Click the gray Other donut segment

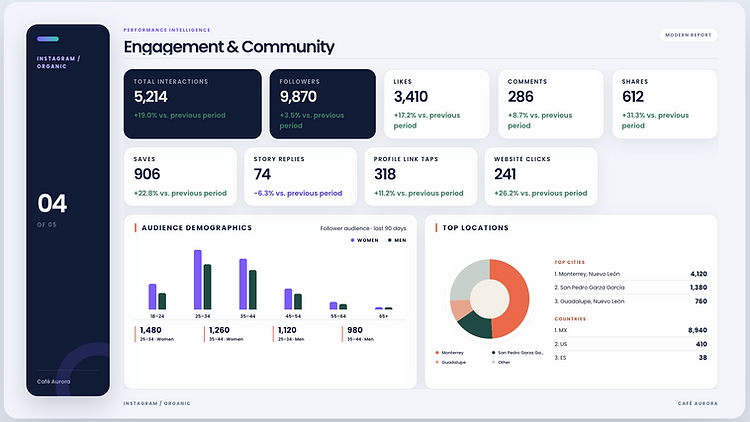[466, 278]
